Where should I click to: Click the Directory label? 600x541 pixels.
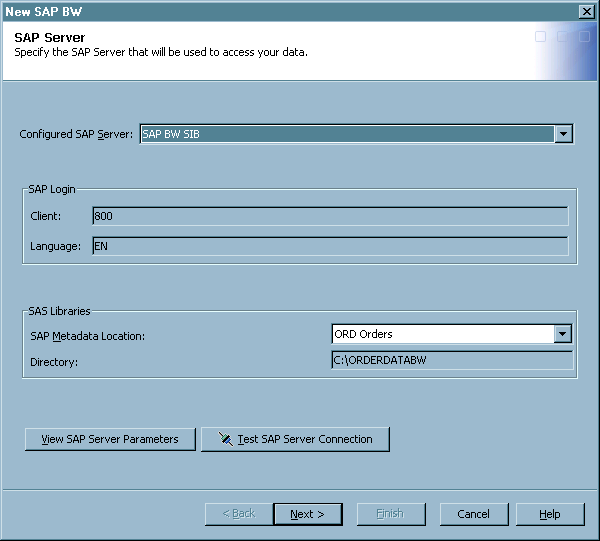(54, 362)
